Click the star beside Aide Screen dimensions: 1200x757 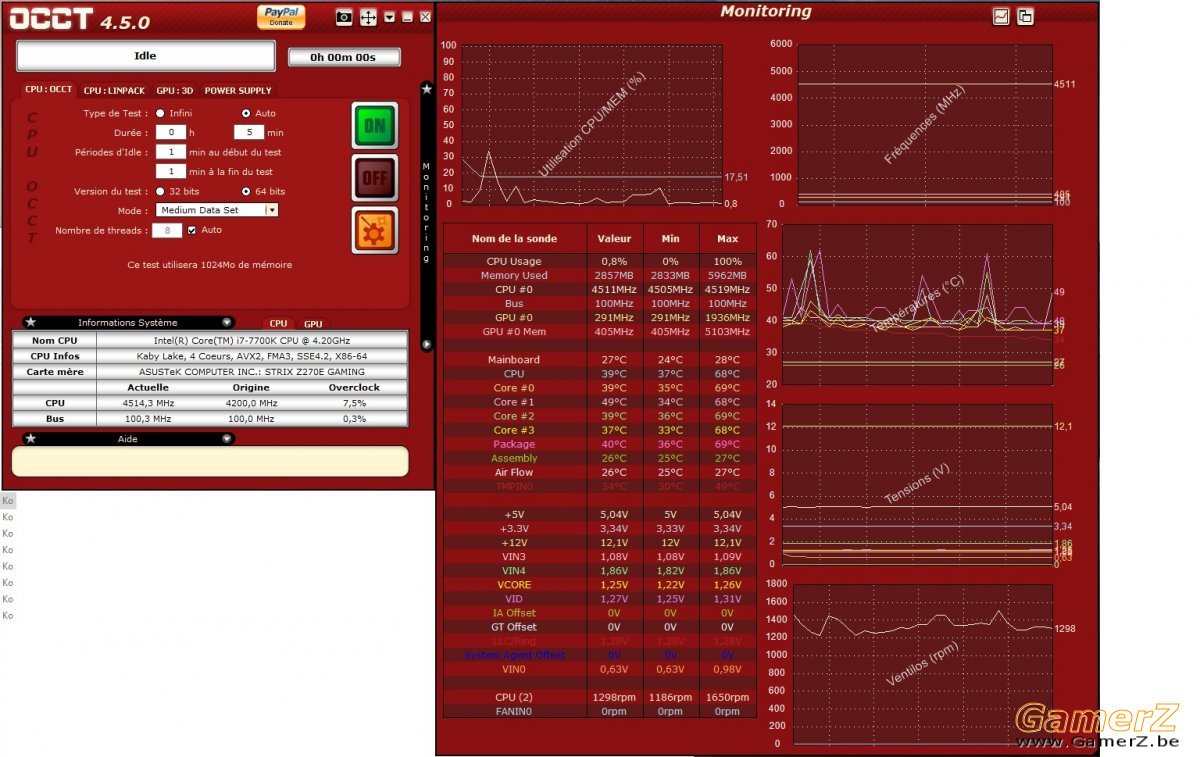(30, 438)
